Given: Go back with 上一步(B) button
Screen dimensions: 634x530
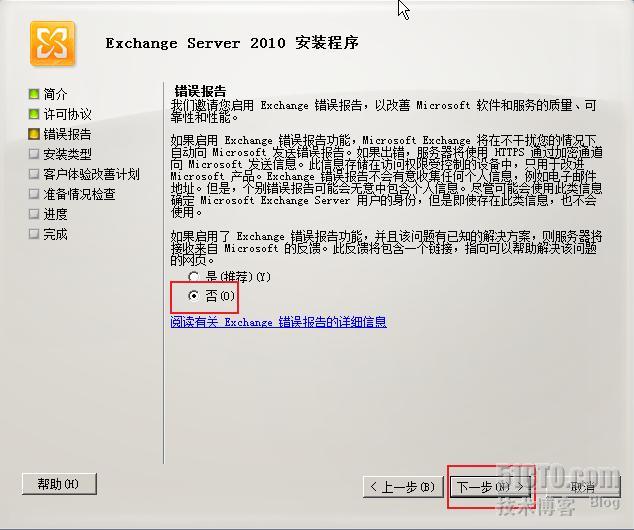Looking at the screenshot, I should coord(403,487).
